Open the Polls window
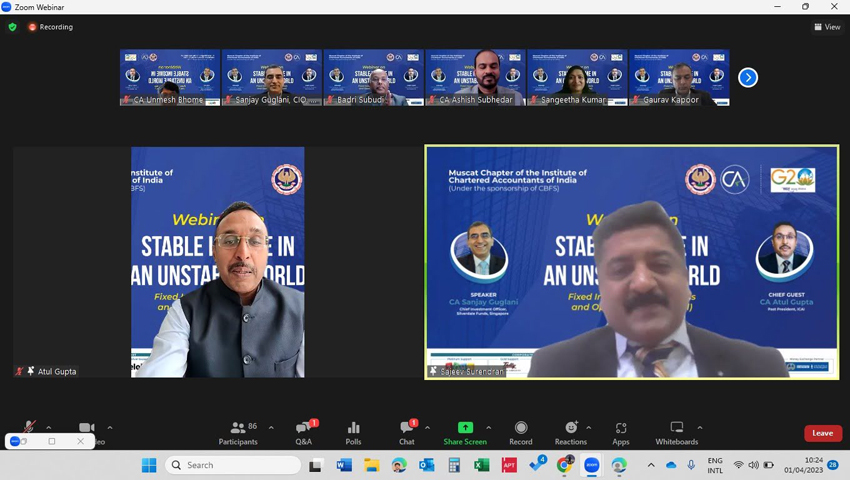Image resolution: width=850 pixels, height=480 pixels. pyautogui.click(x=353, y=432)
